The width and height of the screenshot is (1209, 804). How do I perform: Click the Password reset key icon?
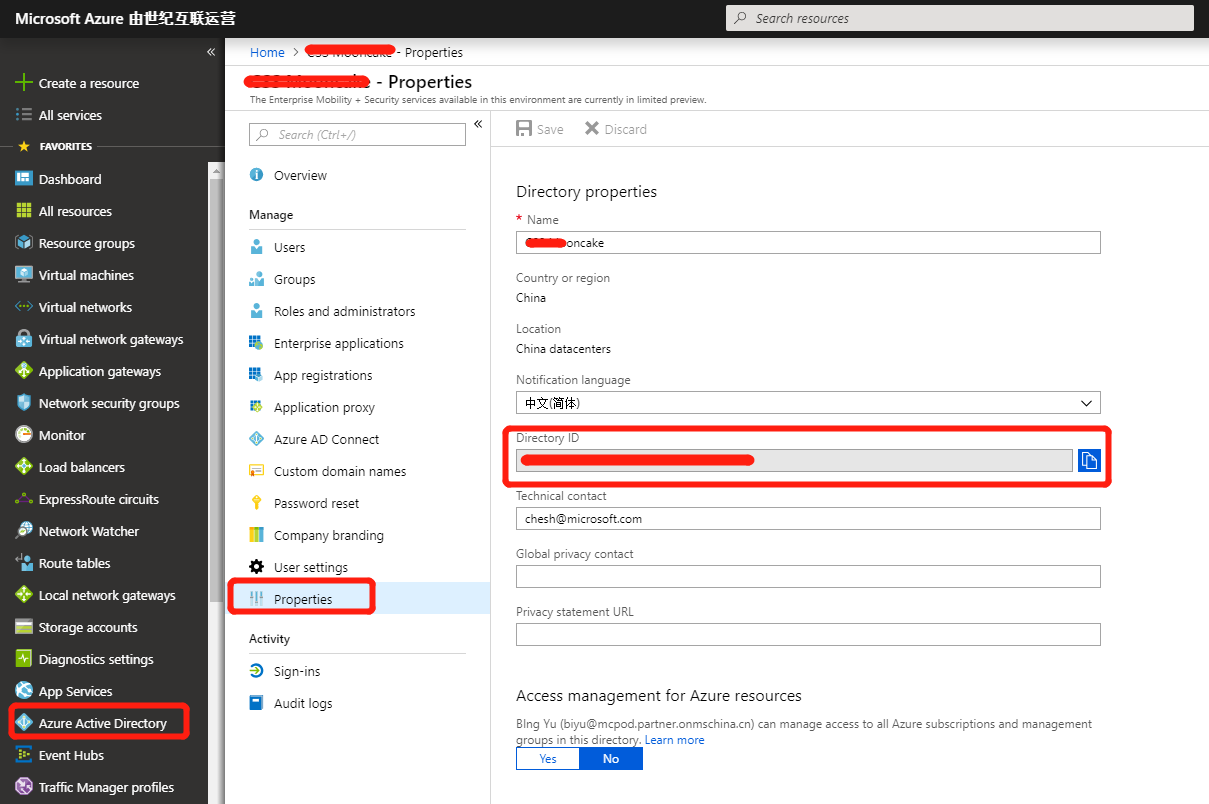coord(256,503)
